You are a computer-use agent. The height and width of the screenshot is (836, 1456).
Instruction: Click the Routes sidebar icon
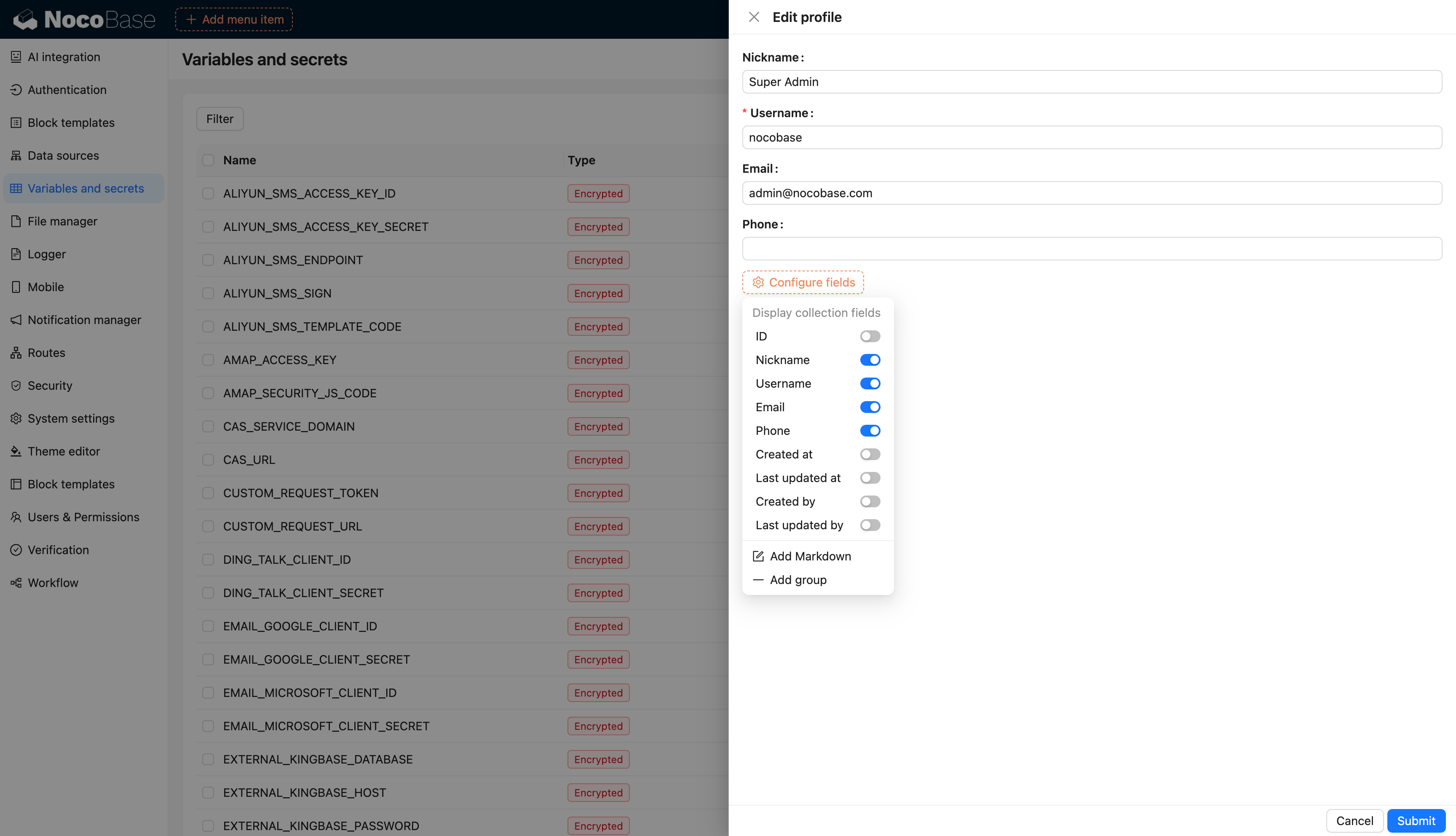[x=16, y=353]
